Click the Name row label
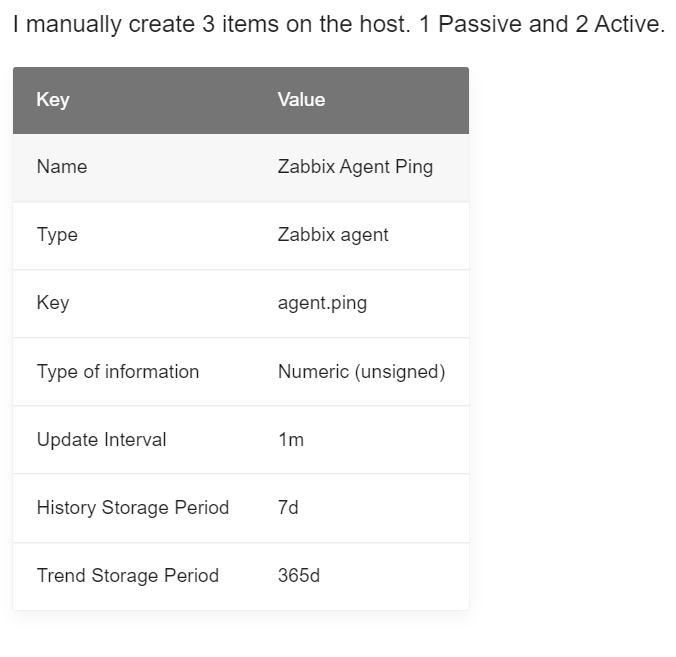 point(62,167)
